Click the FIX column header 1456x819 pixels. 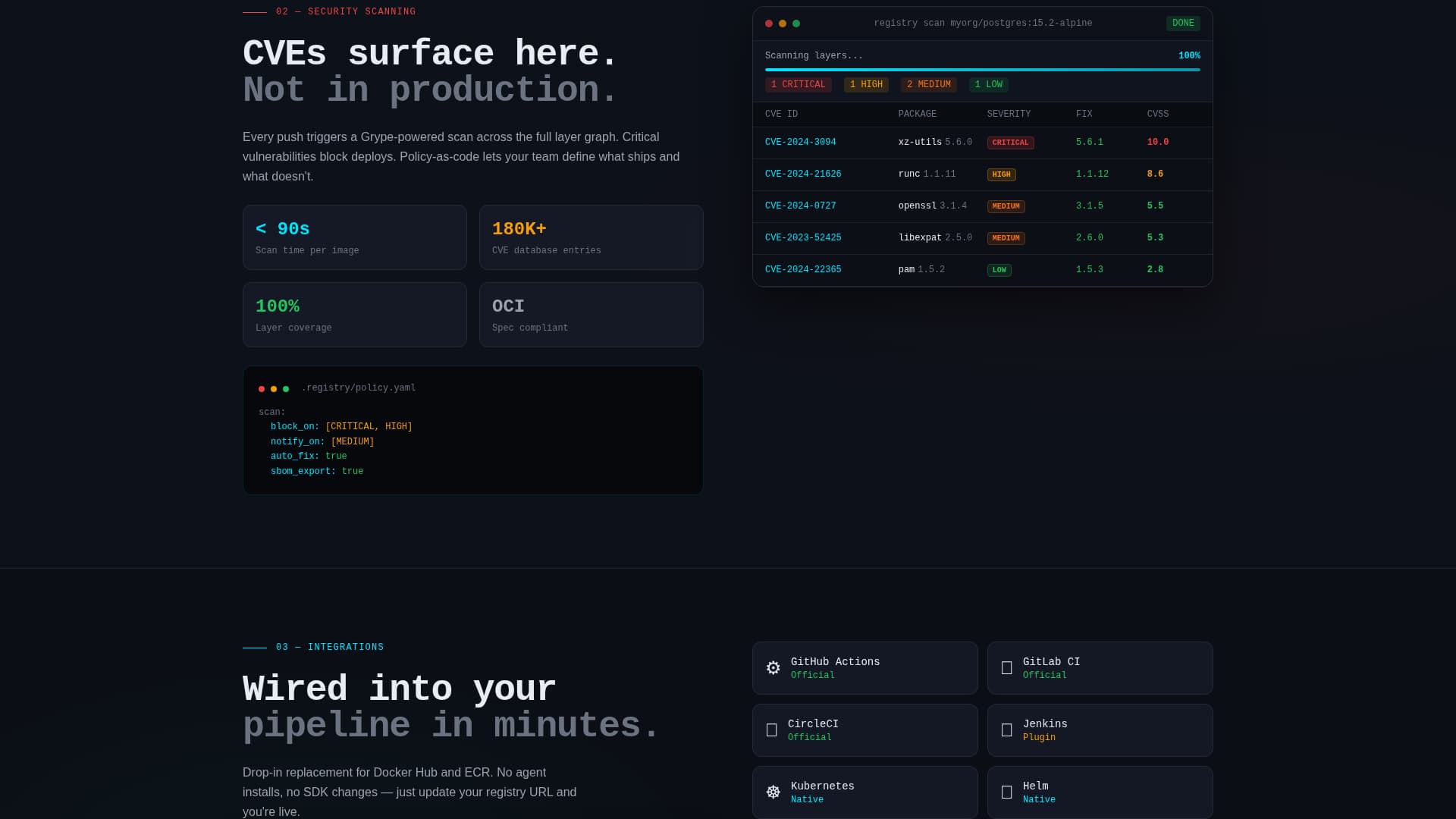(x=1084, y=115)
